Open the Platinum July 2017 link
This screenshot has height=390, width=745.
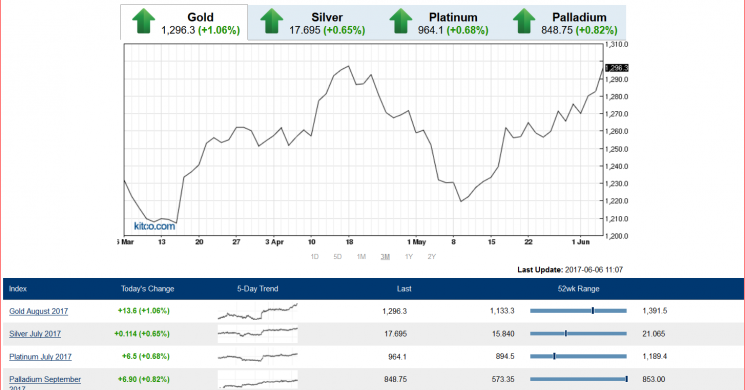coord(40,357)
